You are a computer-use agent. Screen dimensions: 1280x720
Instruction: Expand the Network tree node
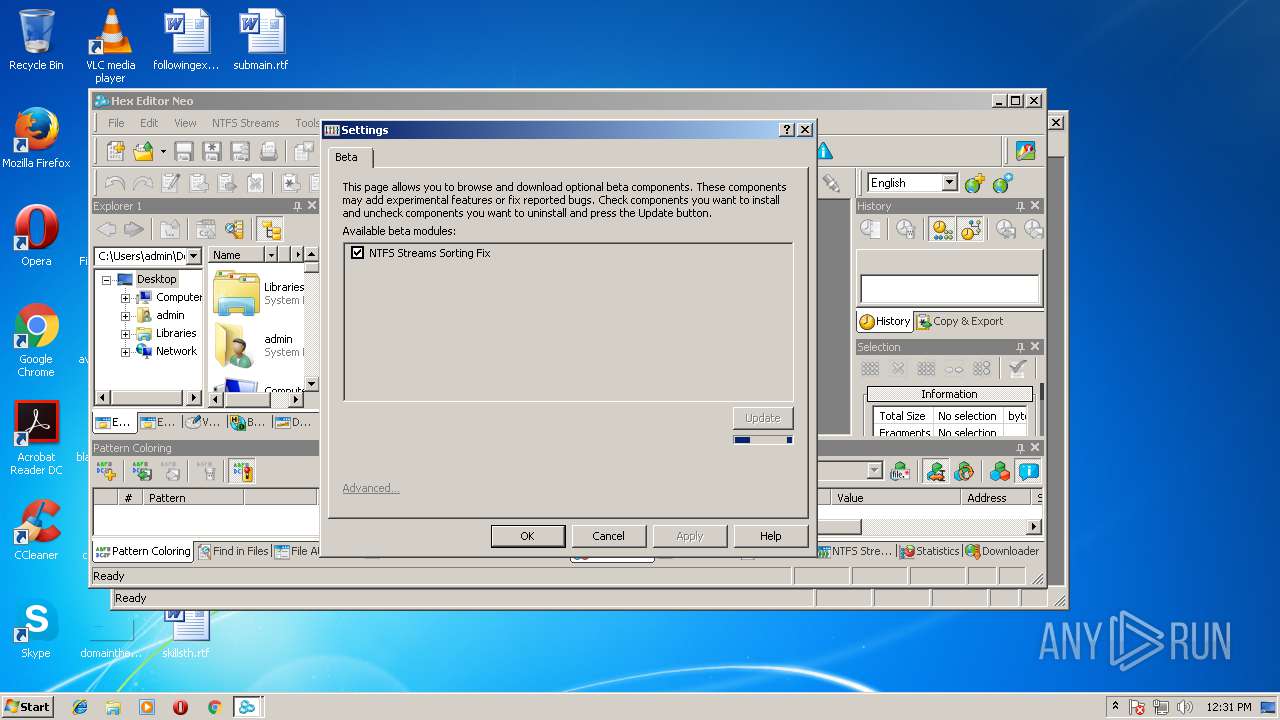126,352
